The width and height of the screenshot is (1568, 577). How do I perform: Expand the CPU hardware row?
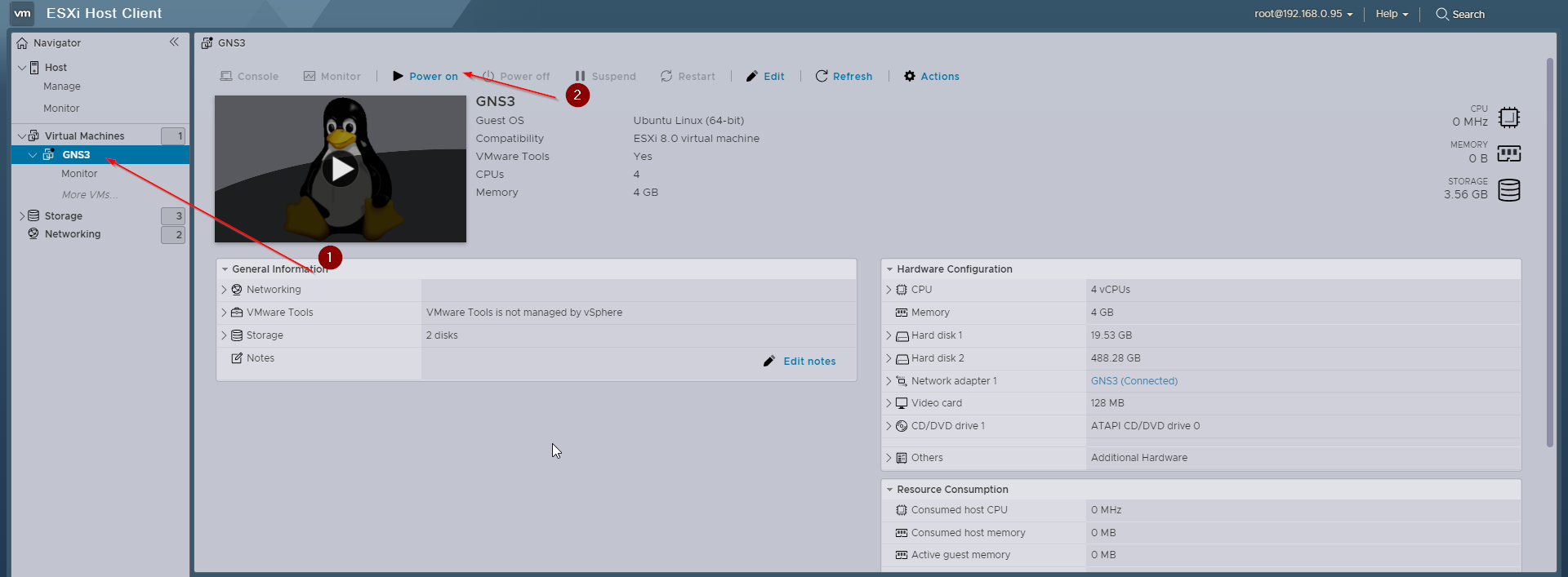tap(889, 290)
